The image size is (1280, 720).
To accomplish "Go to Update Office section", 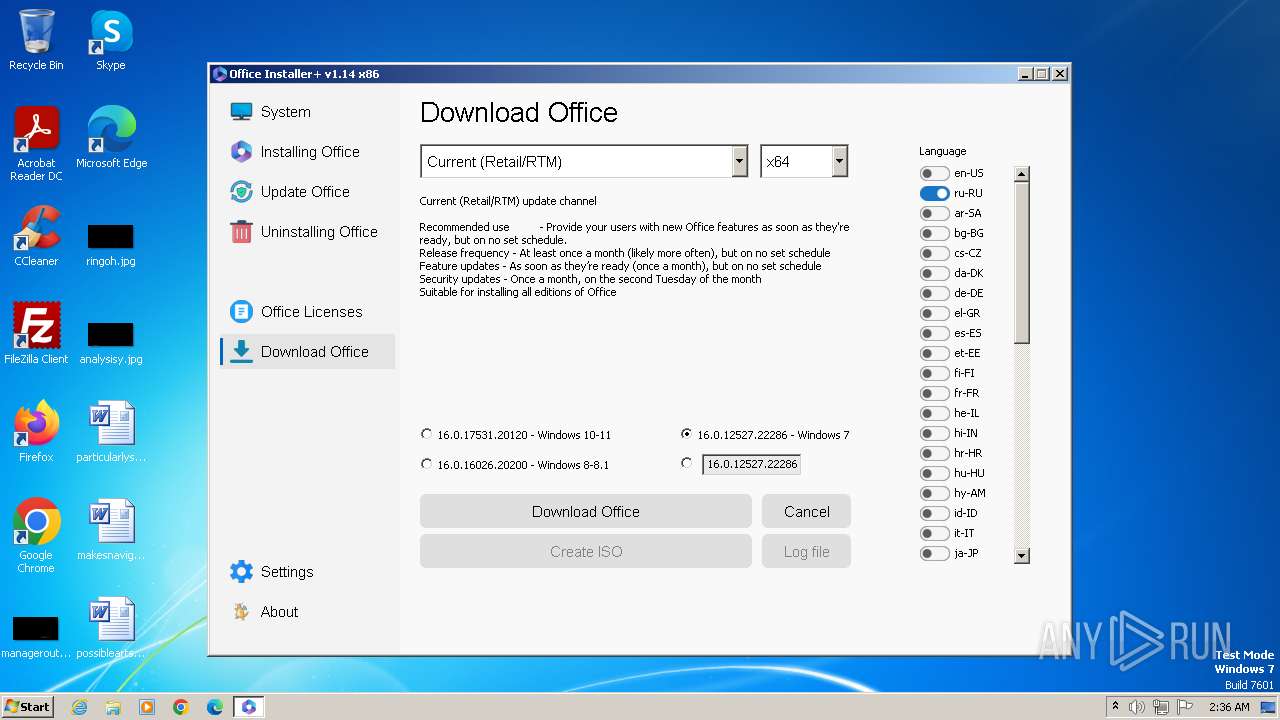I will coord(305,192).
